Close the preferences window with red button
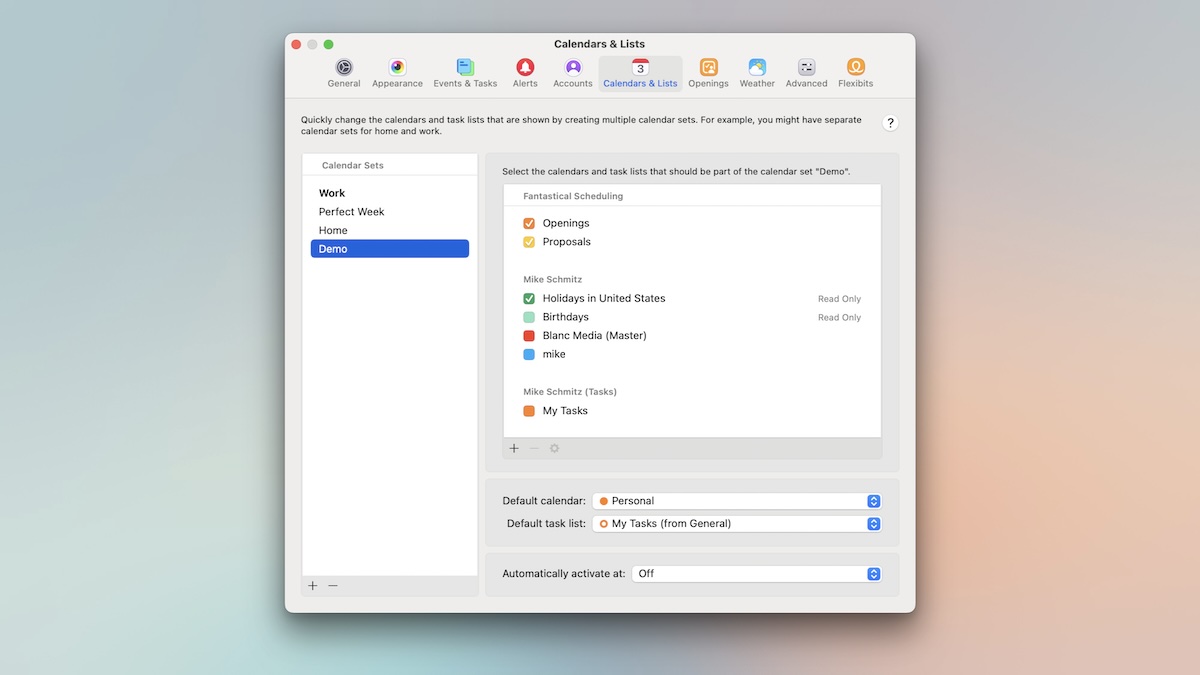This screenshot has width=1200, height=675. (296, 44)
